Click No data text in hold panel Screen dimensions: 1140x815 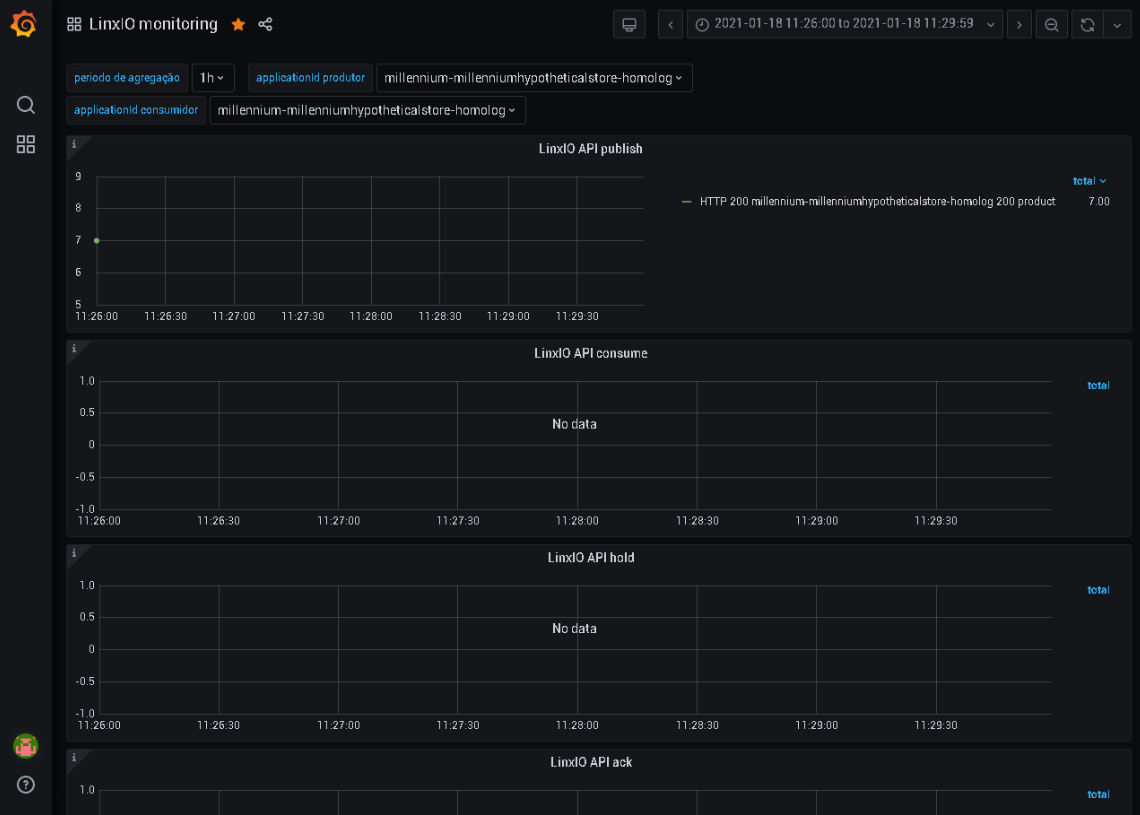click(x=574, y=628)
